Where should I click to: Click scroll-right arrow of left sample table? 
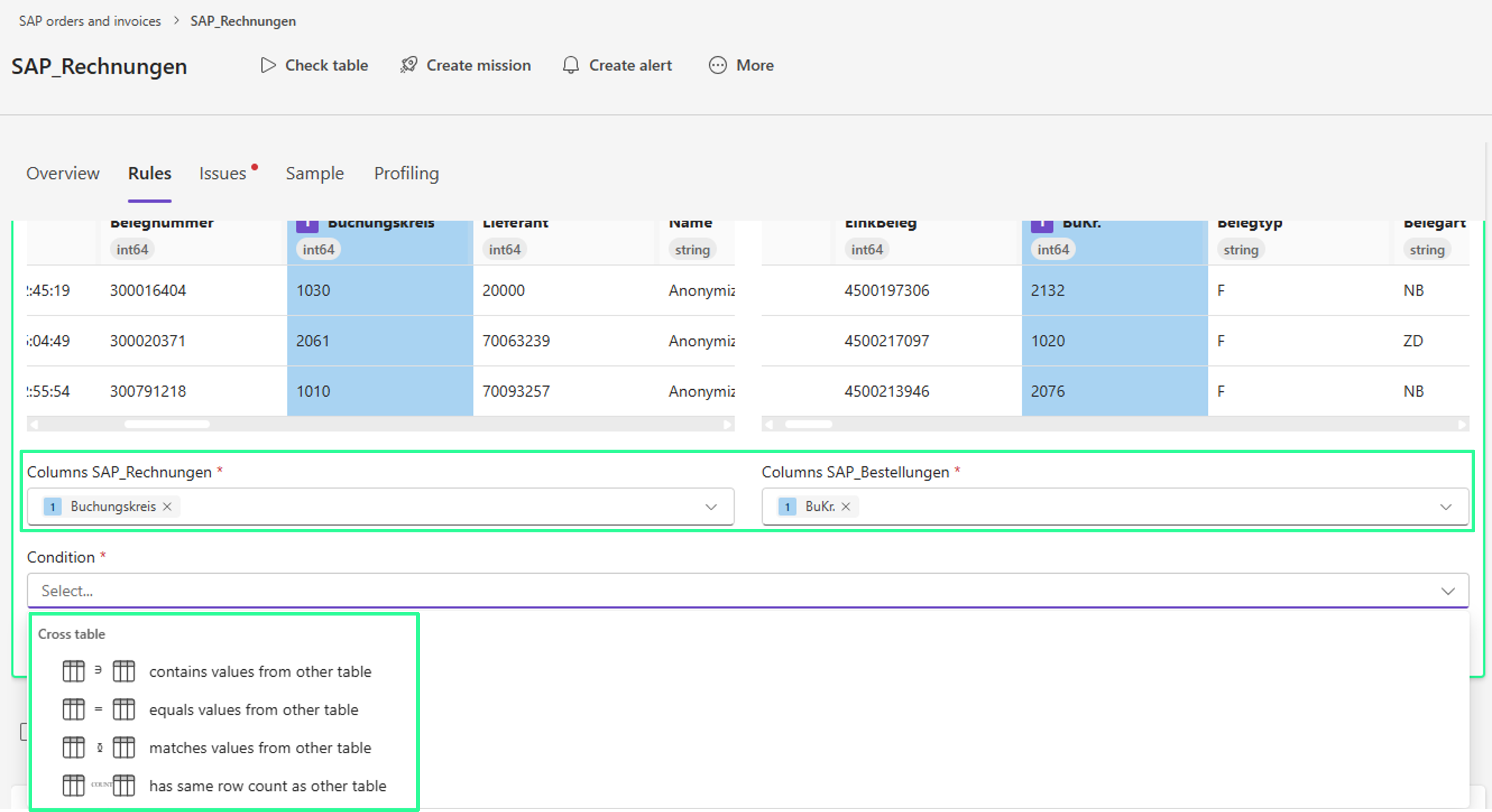click(728, 424)
